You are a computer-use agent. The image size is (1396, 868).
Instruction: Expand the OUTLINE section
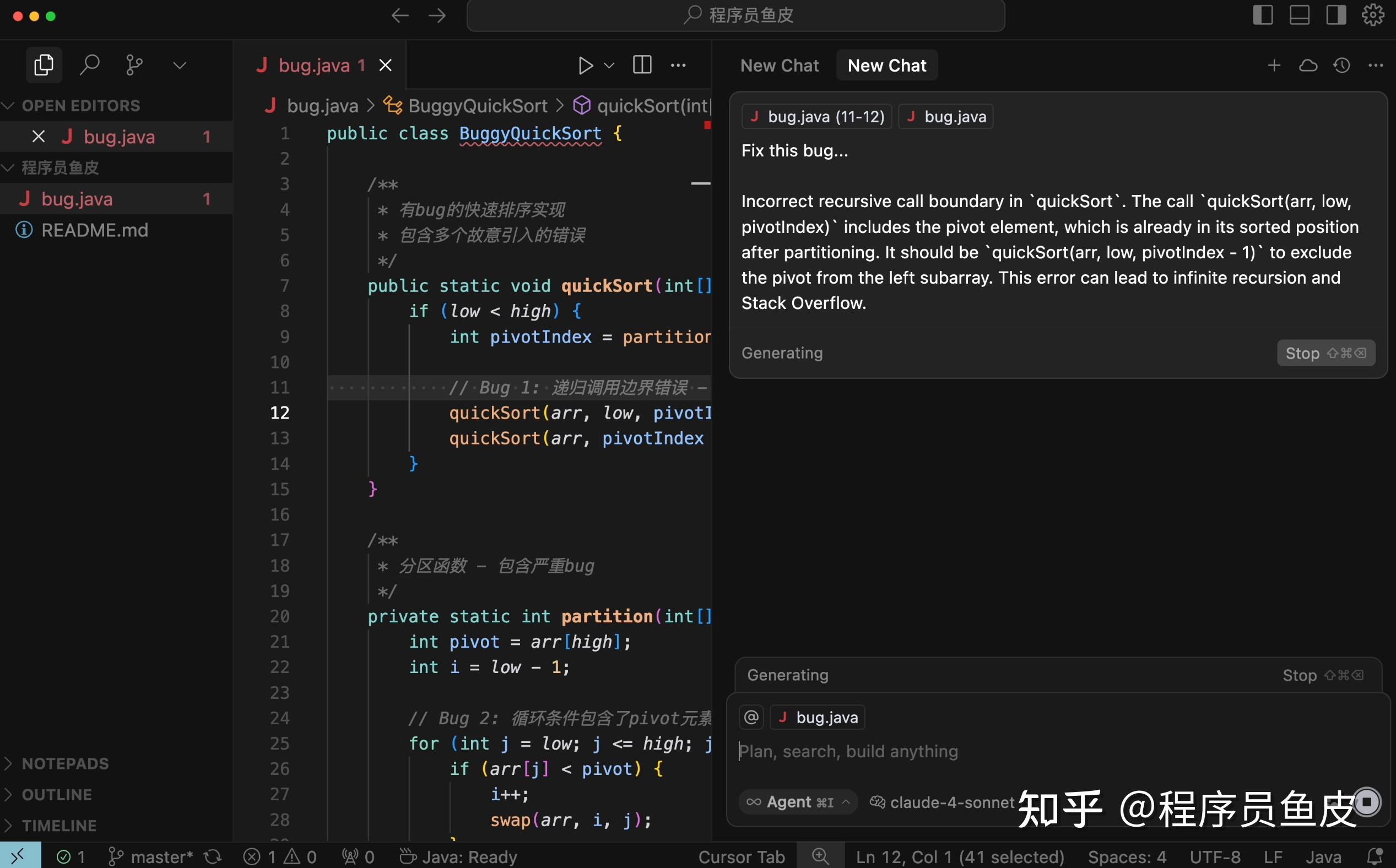pos(56,795)
